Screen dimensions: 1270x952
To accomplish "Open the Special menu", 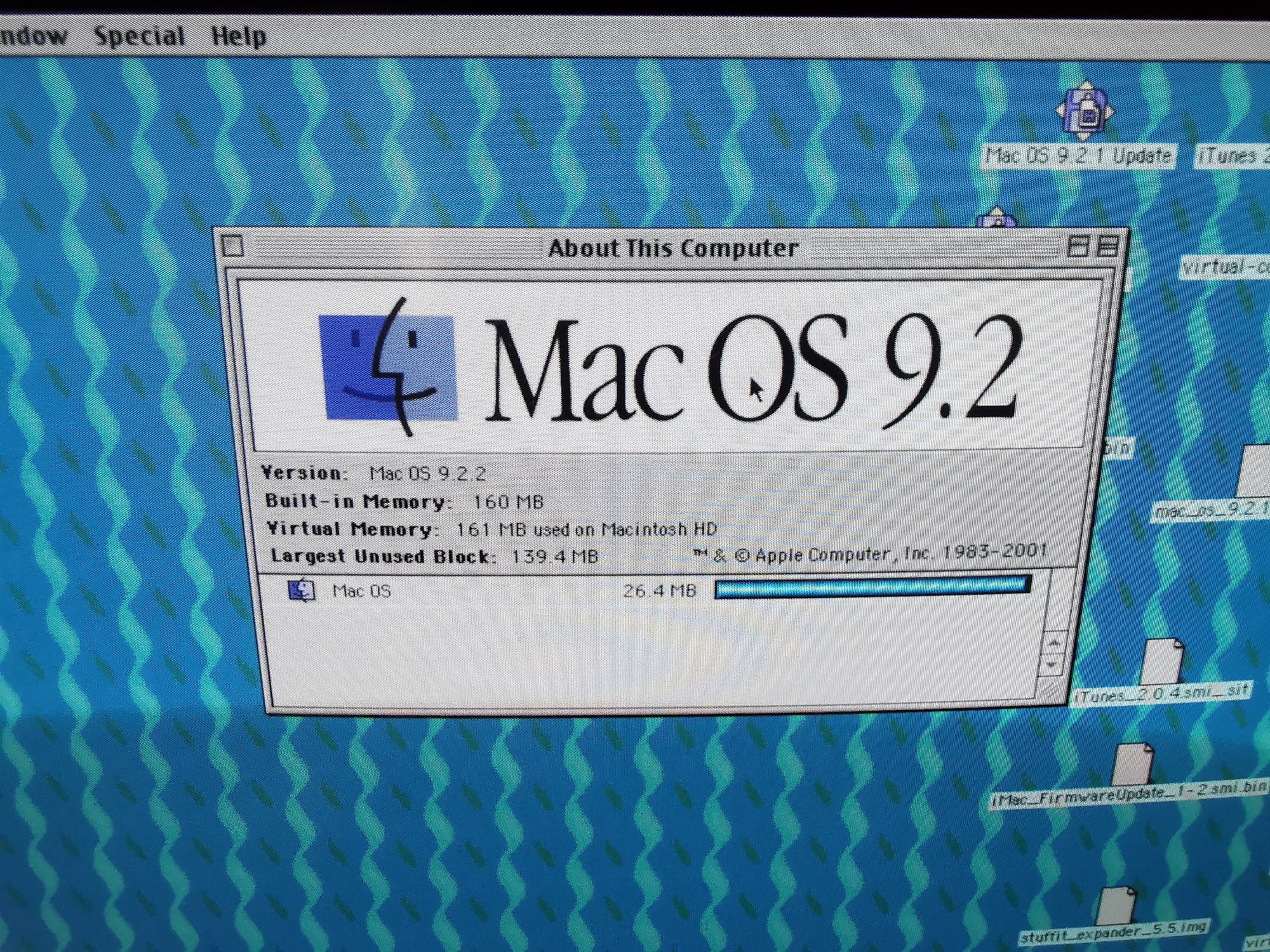I will [140, 36].
